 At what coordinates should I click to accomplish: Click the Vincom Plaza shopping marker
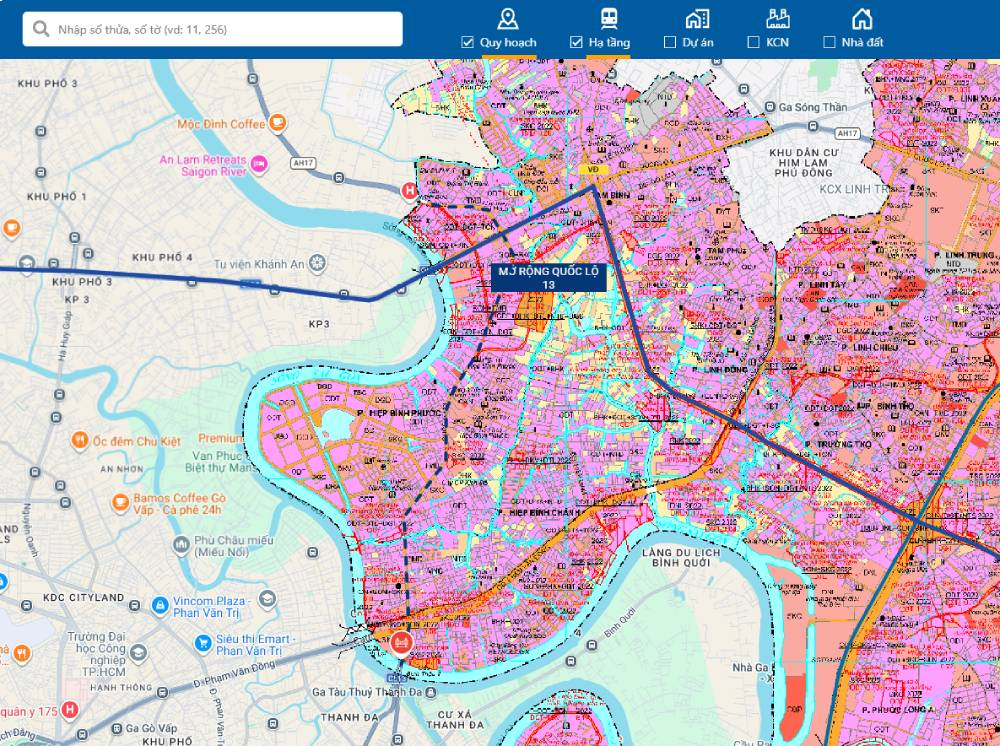[x=160, y=606]
